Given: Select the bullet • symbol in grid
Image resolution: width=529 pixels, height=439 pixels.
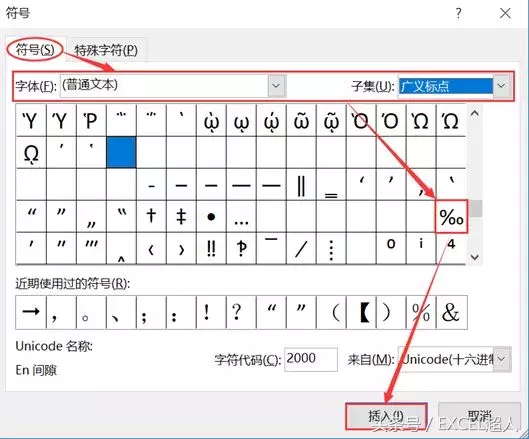Looking at the screenshot, I should (x=211, y=216).
